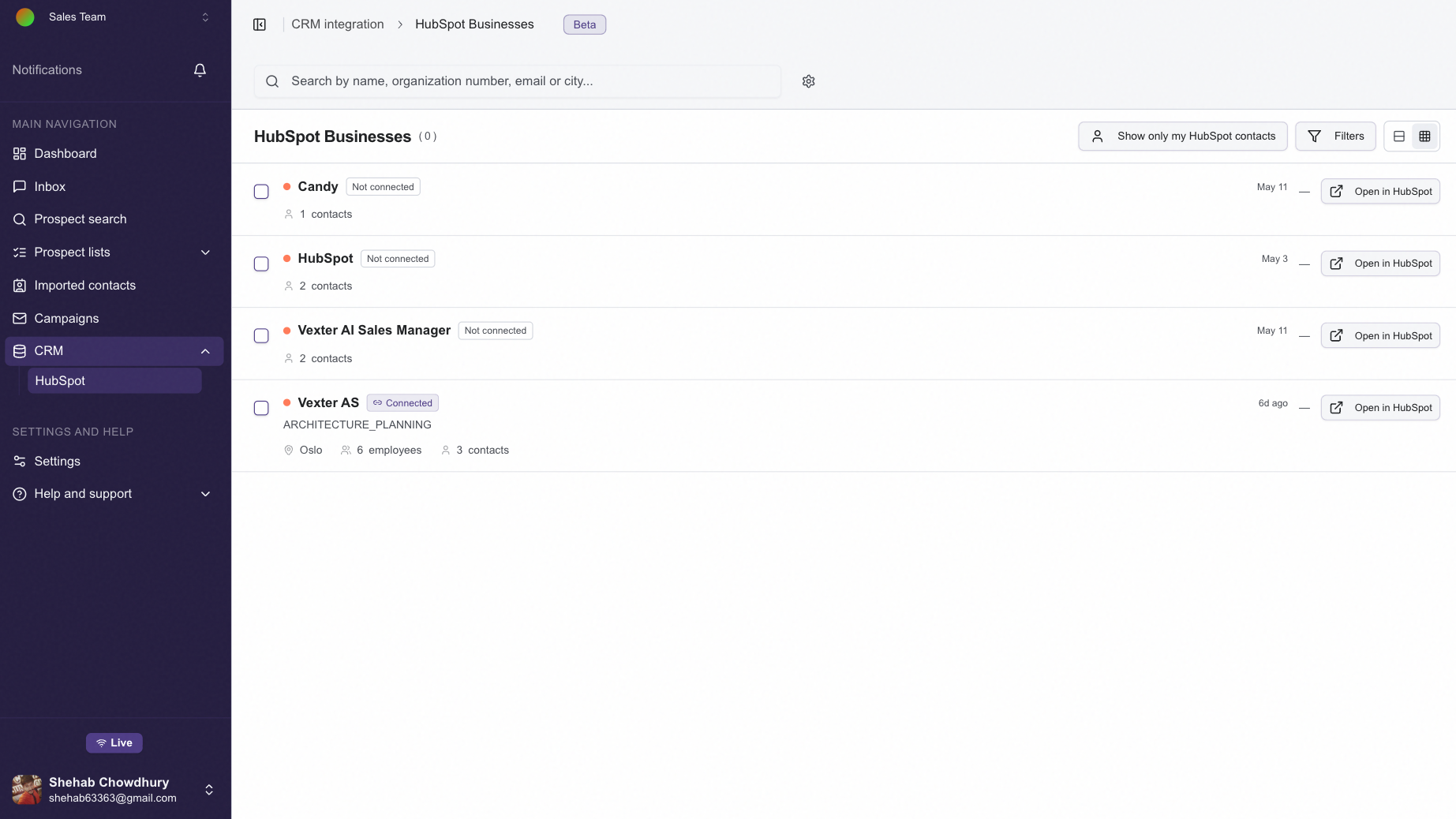Open Imported contacts
This screenshot has width=1456, height=819.
114,286
